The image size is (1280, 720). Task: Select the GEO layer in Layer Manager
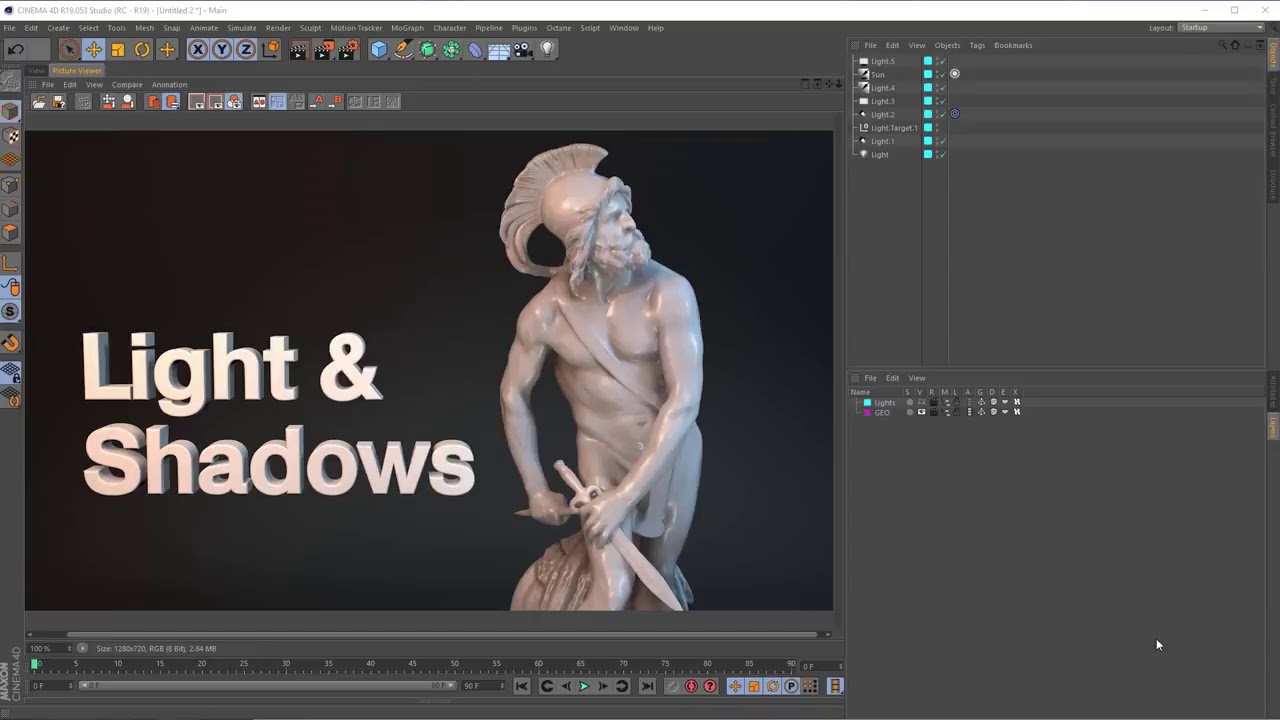(882, 412)
